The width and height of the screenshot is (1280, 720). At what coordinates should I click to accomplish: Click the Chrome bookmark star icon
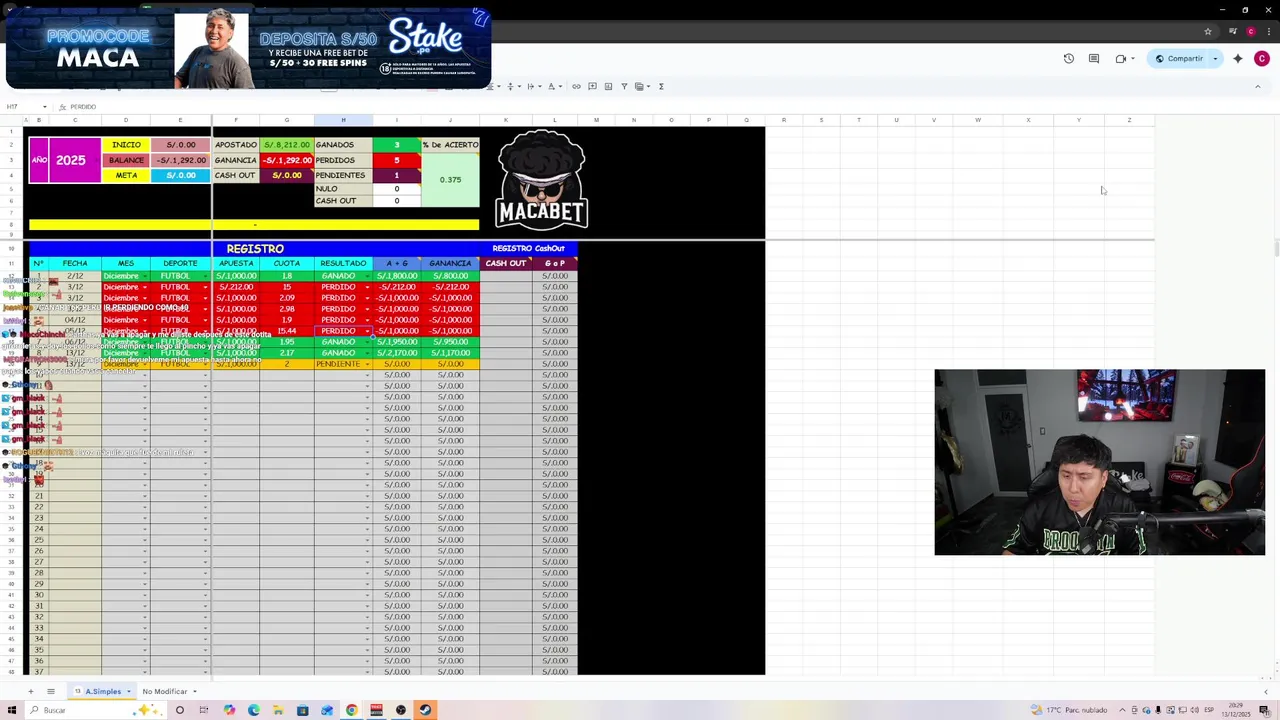pos(1207,32)
